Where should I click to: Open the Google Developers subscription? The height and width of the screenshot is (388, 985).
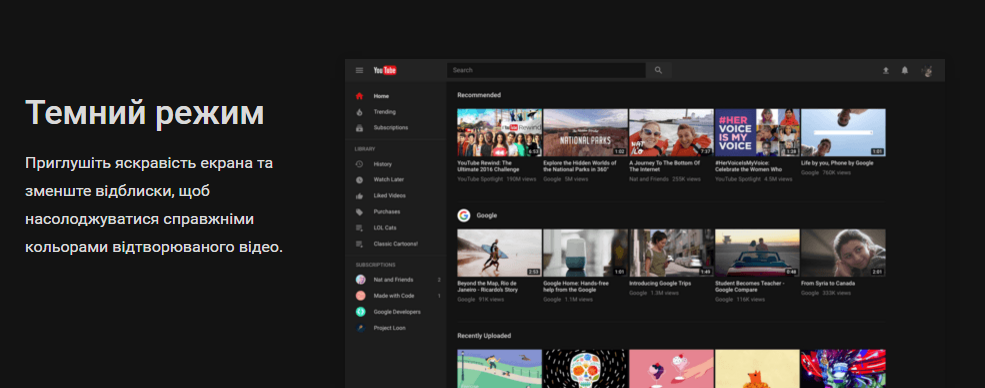coord(397,311)
